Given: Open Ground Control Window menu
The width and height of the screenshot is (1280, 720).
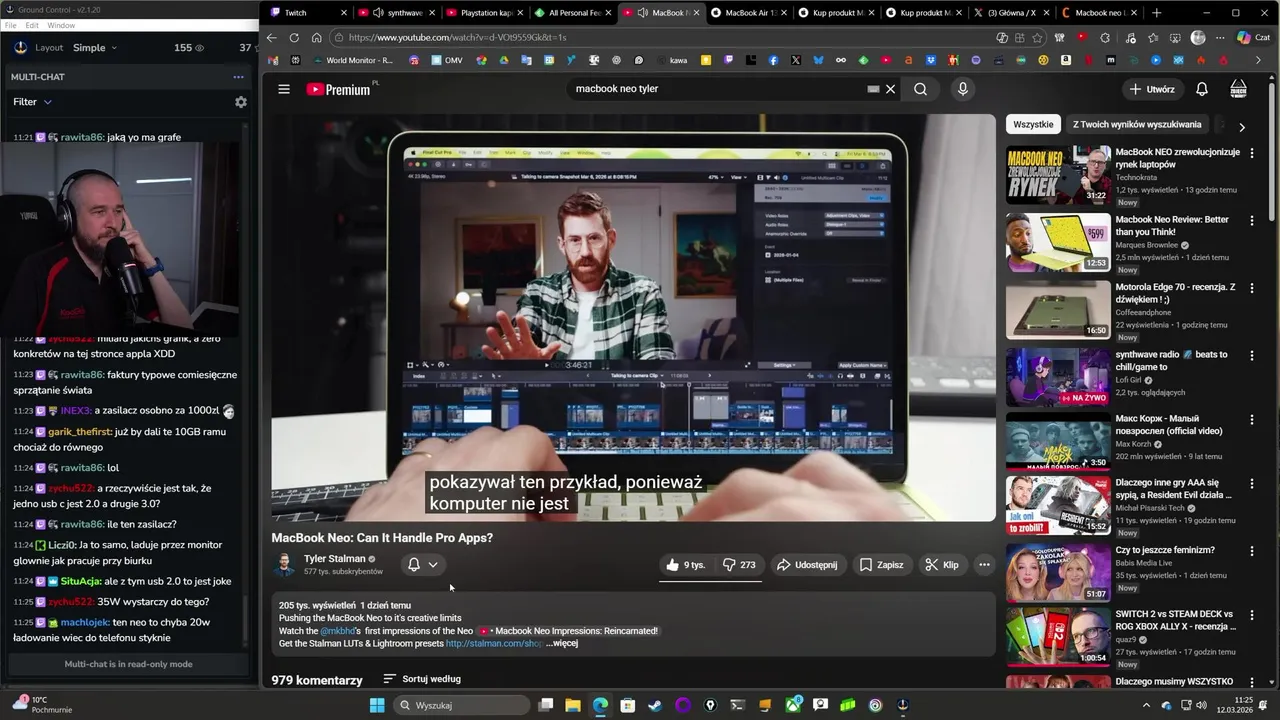Looking at the screenshot, I should 61,25.
